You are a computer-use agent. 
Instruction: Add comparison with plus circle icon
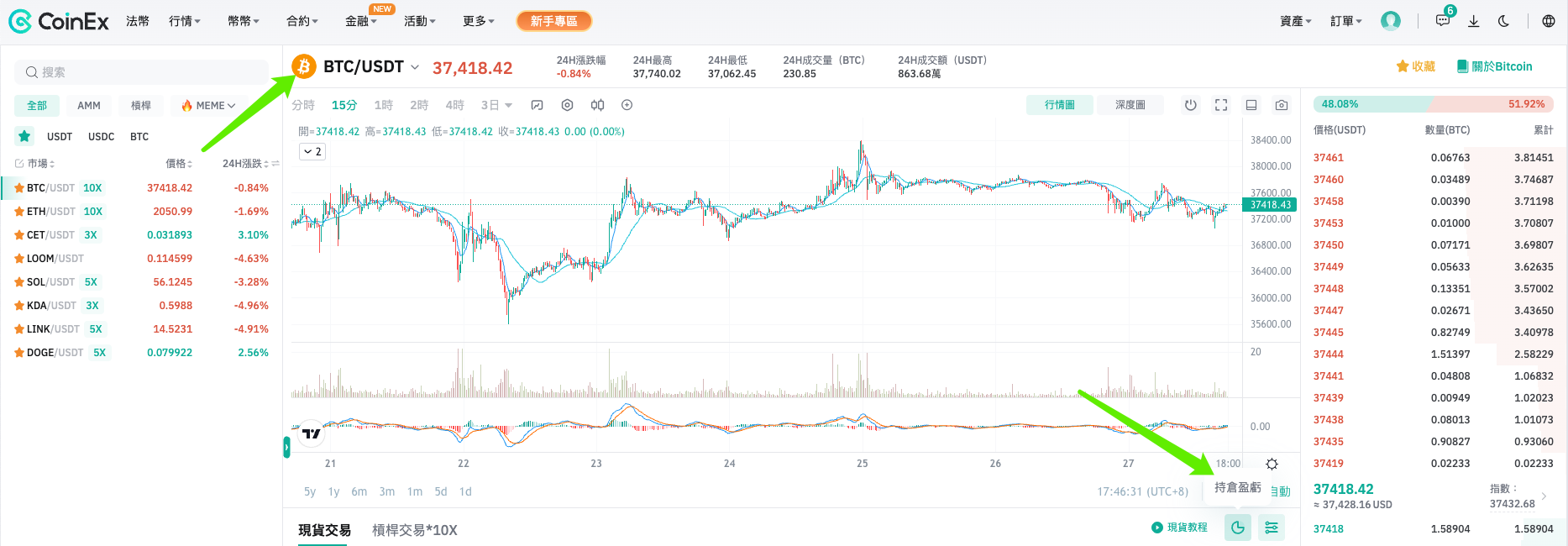click(x=627, y=105)
